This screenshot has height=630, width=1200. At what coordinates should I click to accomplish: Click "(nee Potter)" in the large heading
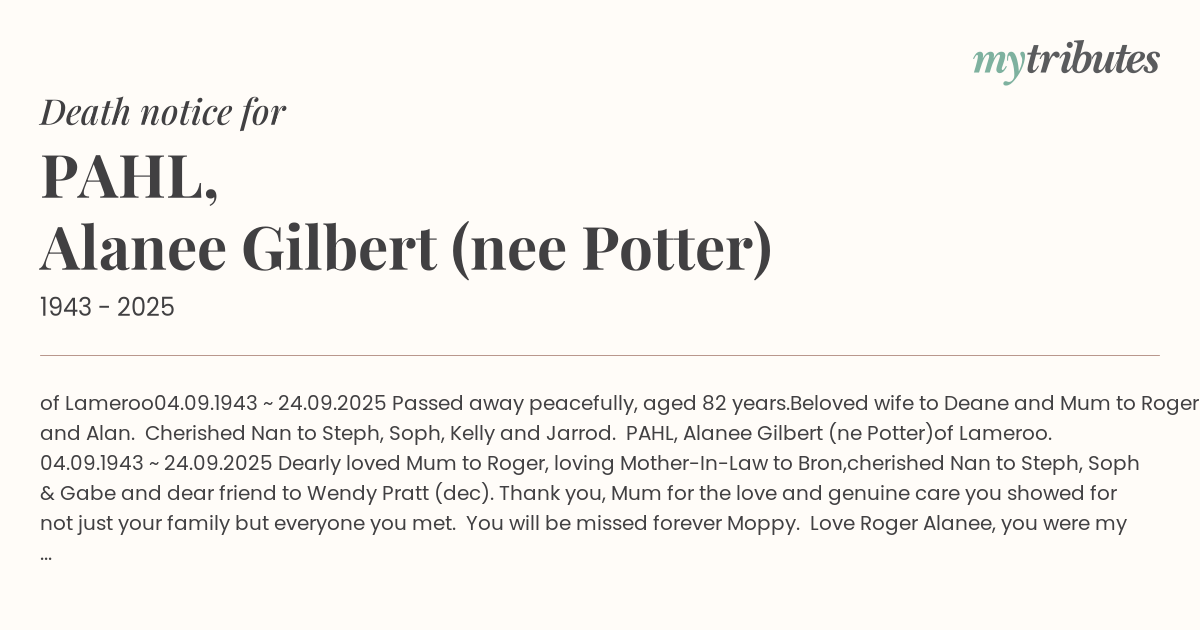tap(611, 248)
